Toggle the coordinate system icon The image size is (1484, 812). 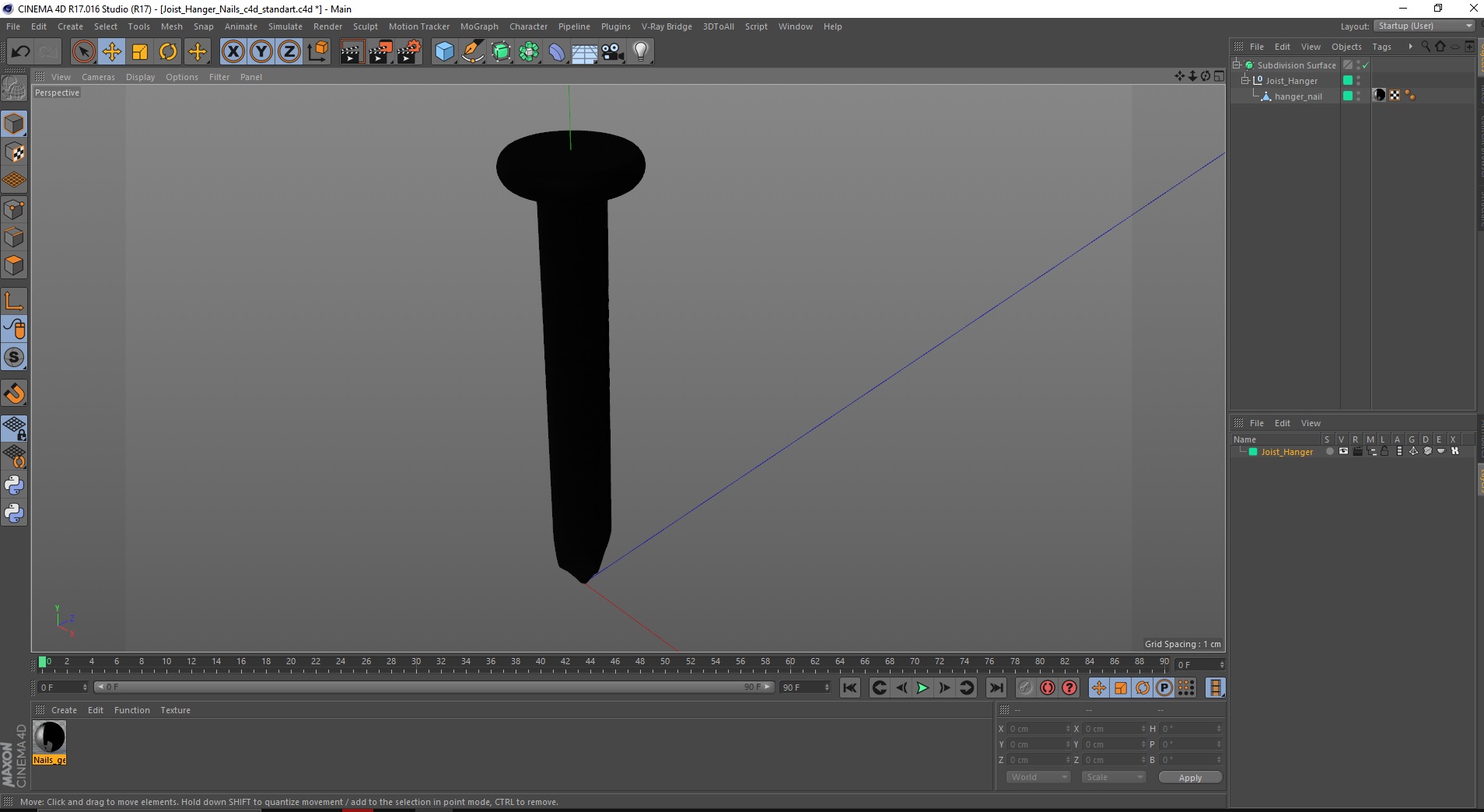pyautogui.click(x=317, y=52)
